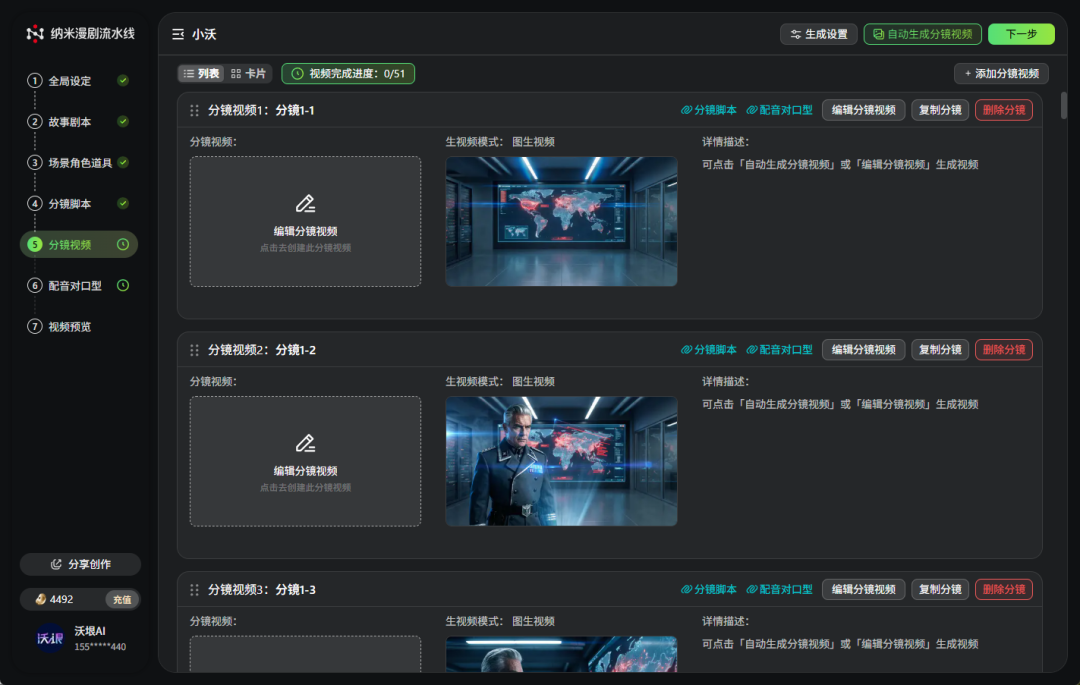Click the coin icon next to the 4492 balance
This screenshot has width=1080, height=685.
click(40, 599)
